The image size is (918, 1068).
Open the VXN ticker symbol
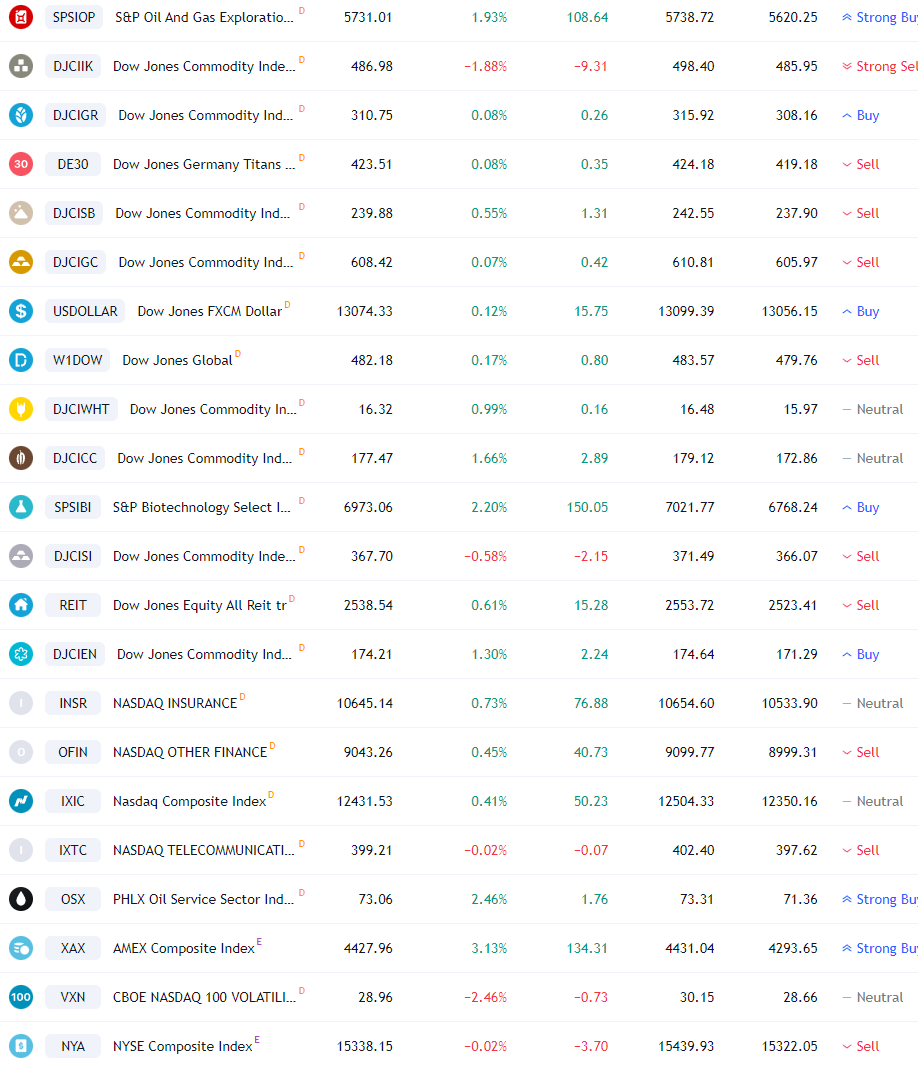(x=73, y=998)
